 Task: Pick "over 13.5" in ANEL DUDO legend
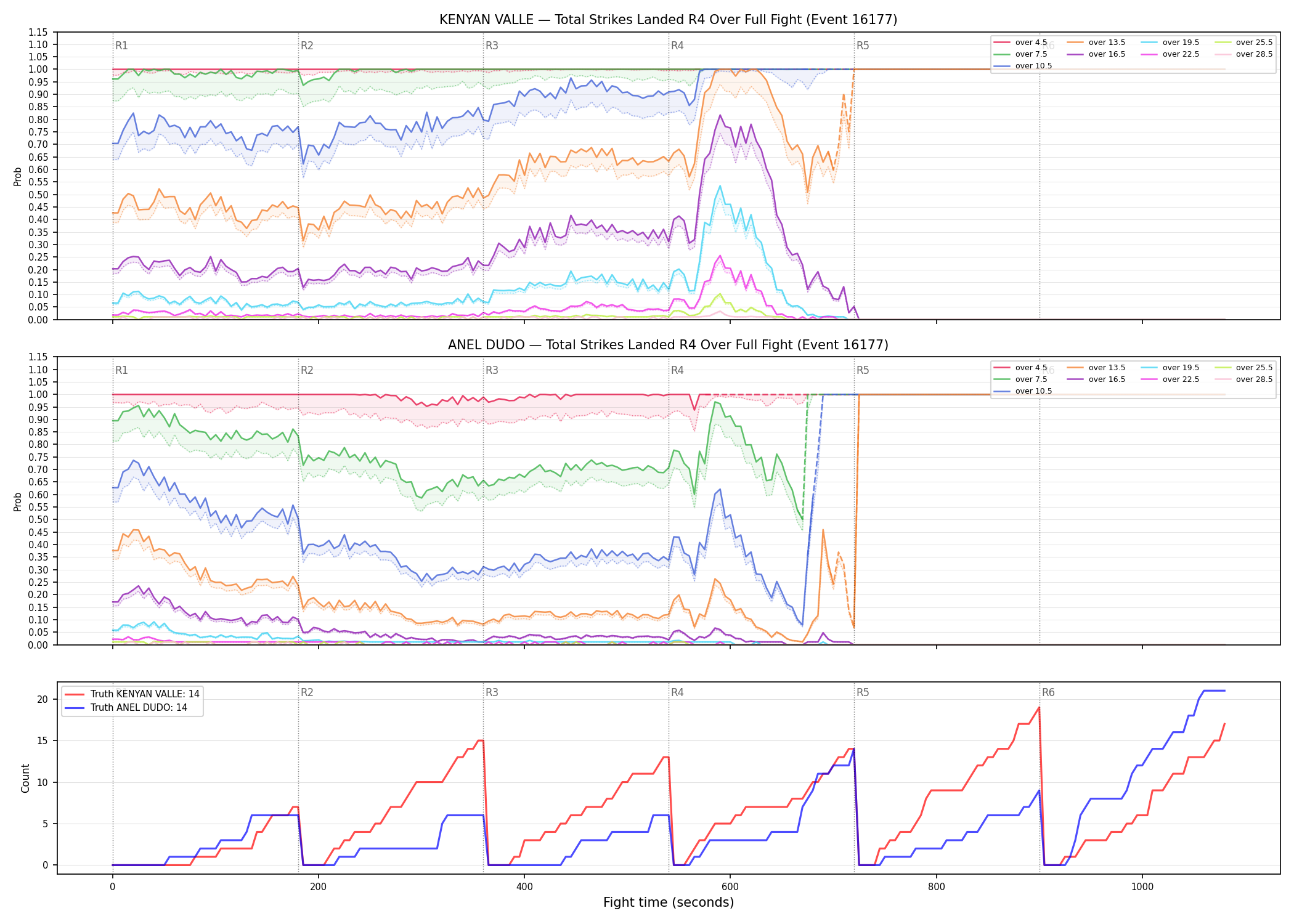[1096, 368]
